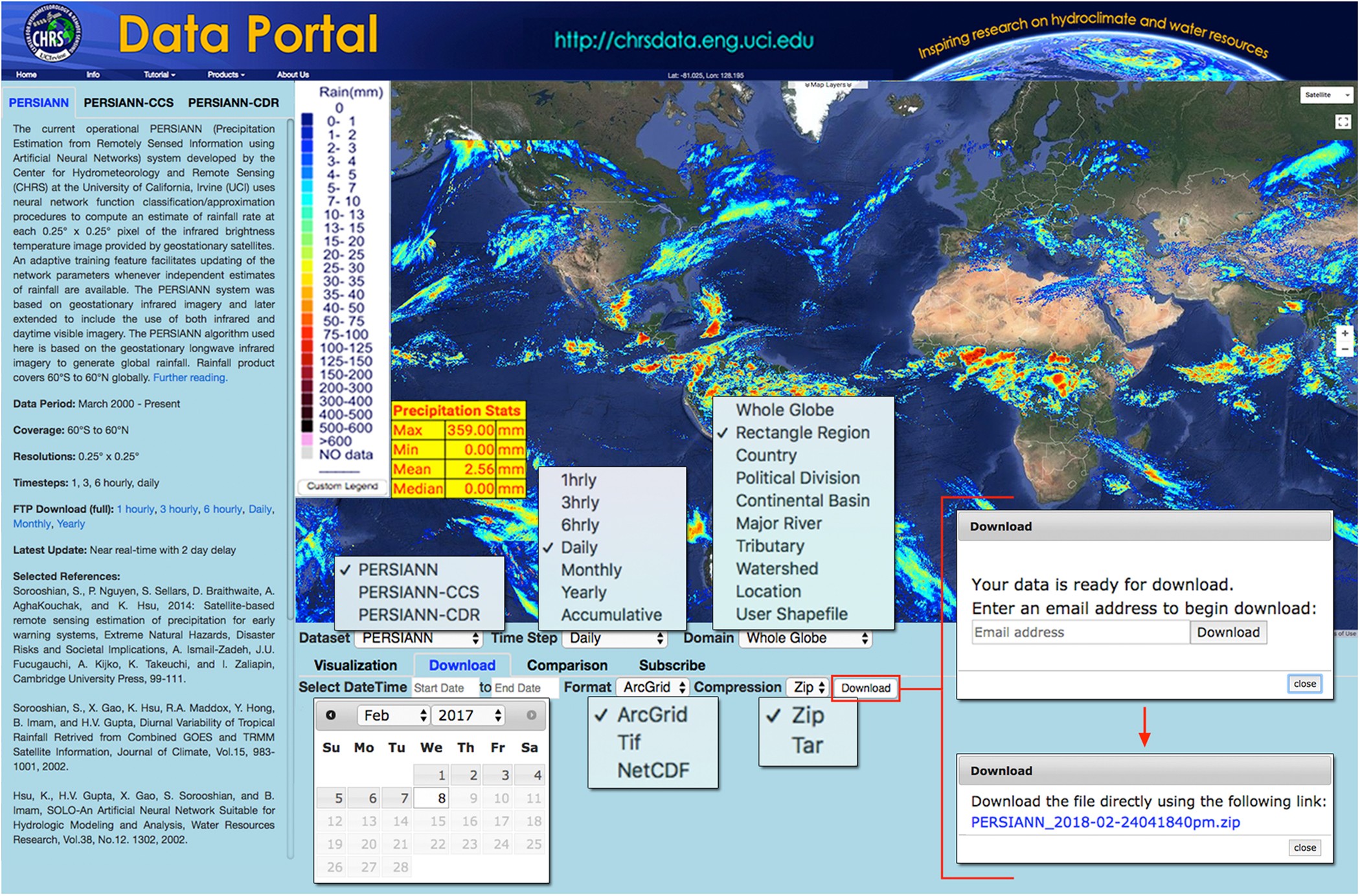Open the PERSIANN zip file link
Viewport: 1360px width, 896px height.
(1105, 823)
